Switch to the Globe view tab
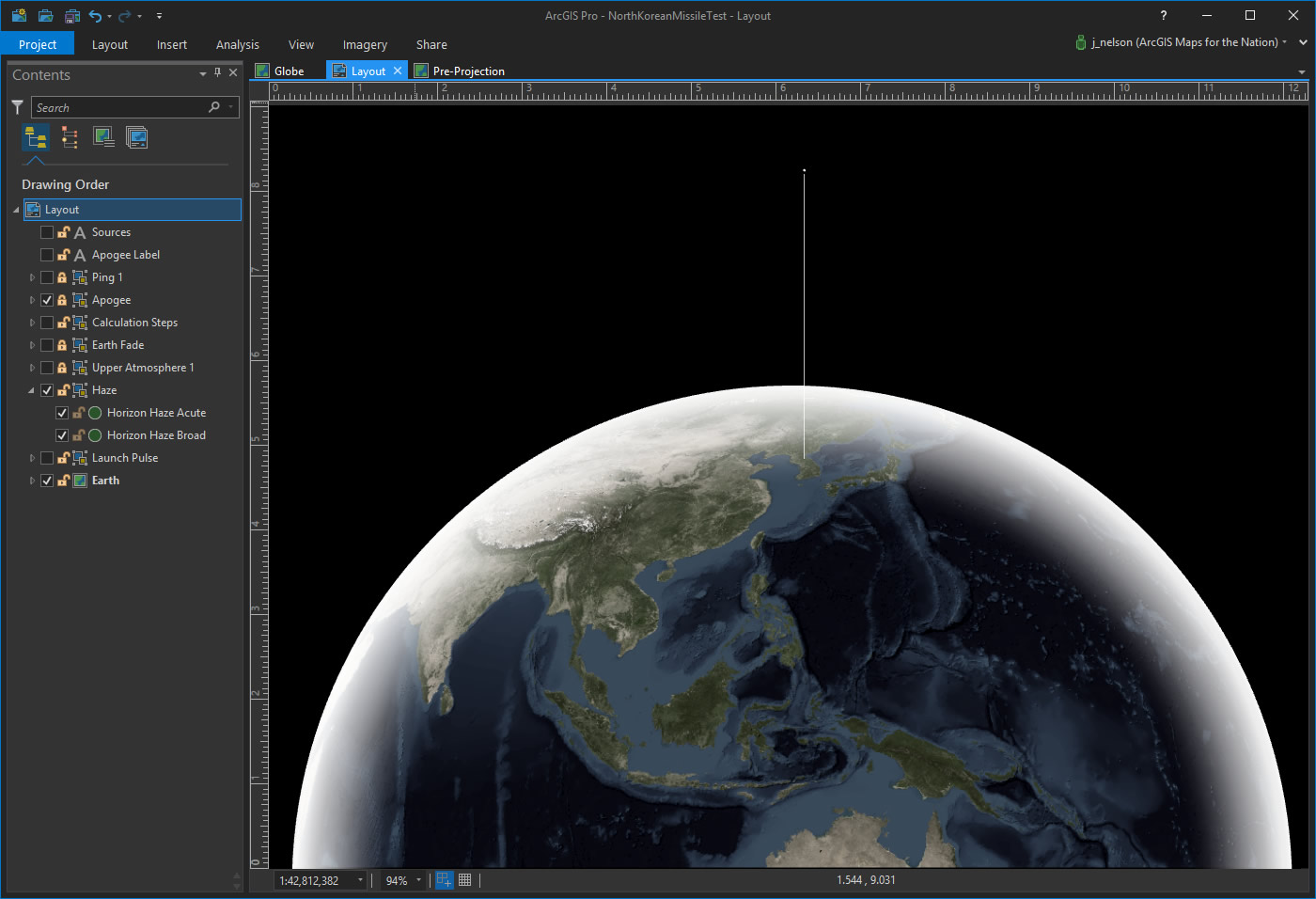1316x899 pixels. tap(289, 71)
